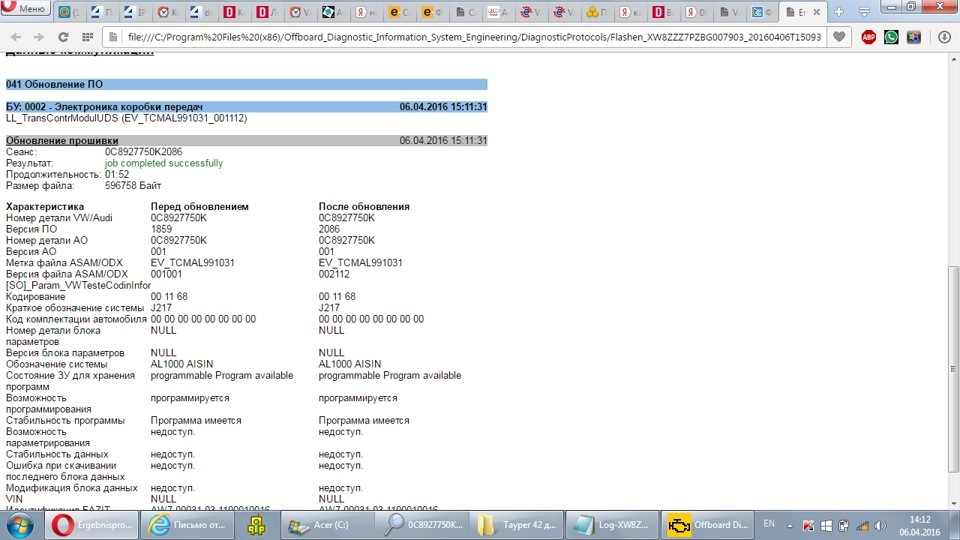Click 'Краткое обозначение системы' label
The height and width of the screenshot is (540, 960).
click(x=75, y=308)
